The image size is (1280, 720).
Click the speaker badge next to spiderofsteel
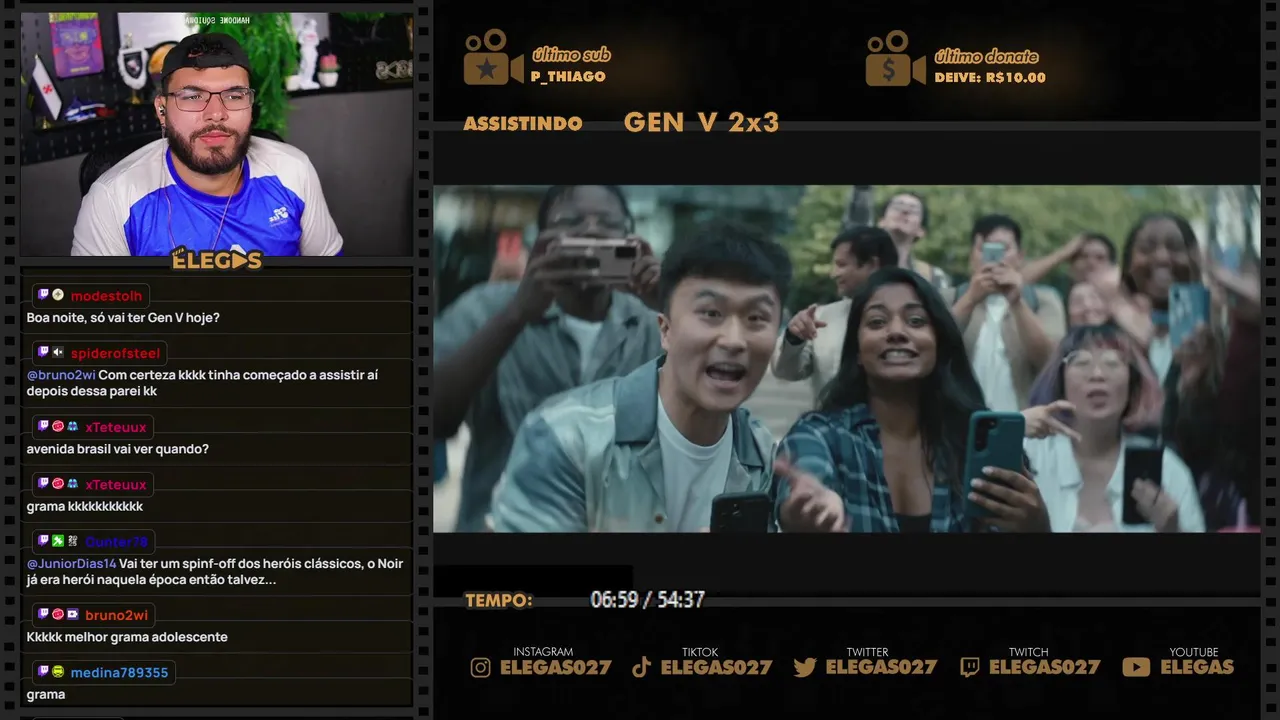click(x=58, y=352)
